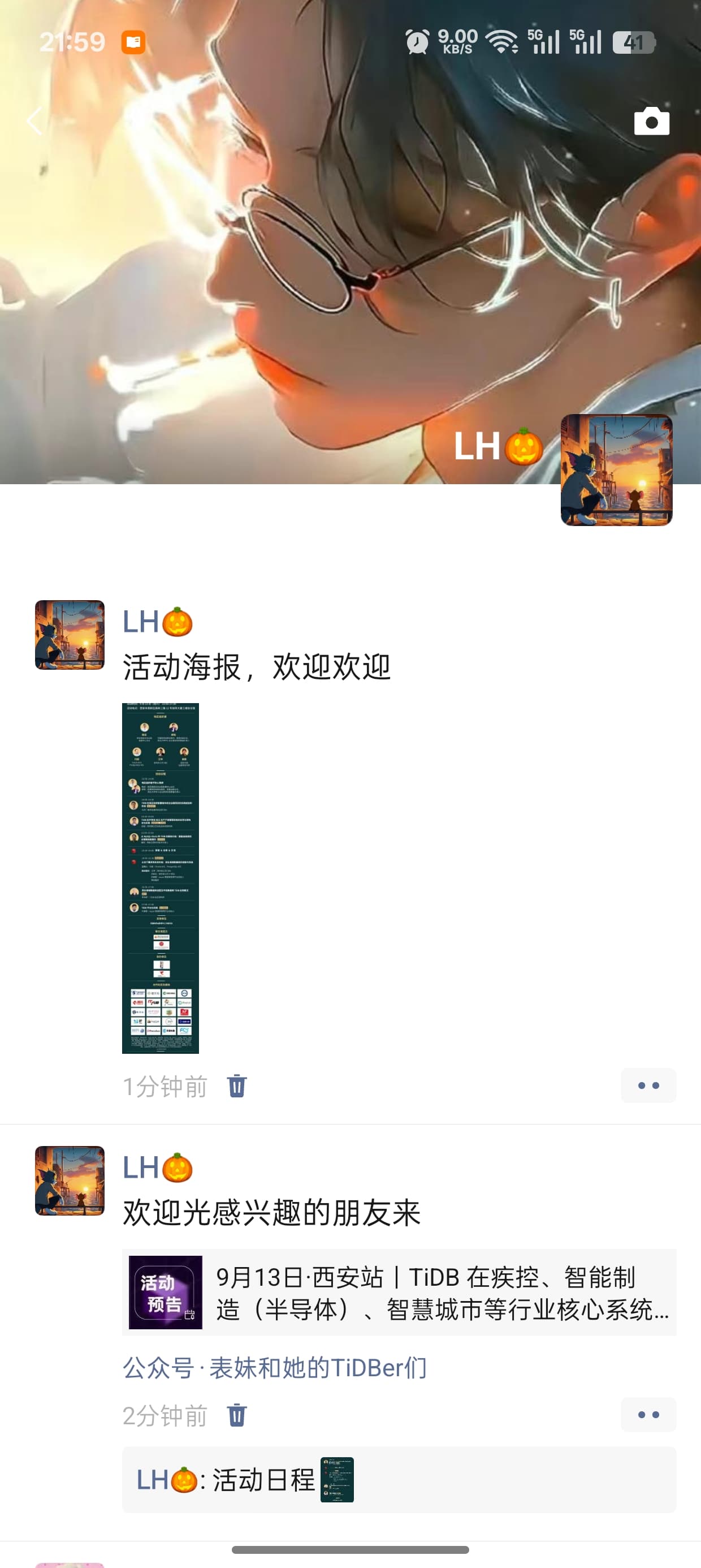Tap the avatar beside 活动海报 post
Image resolution: width=701 pixels, height=1568 pixels.
(70, 635)
